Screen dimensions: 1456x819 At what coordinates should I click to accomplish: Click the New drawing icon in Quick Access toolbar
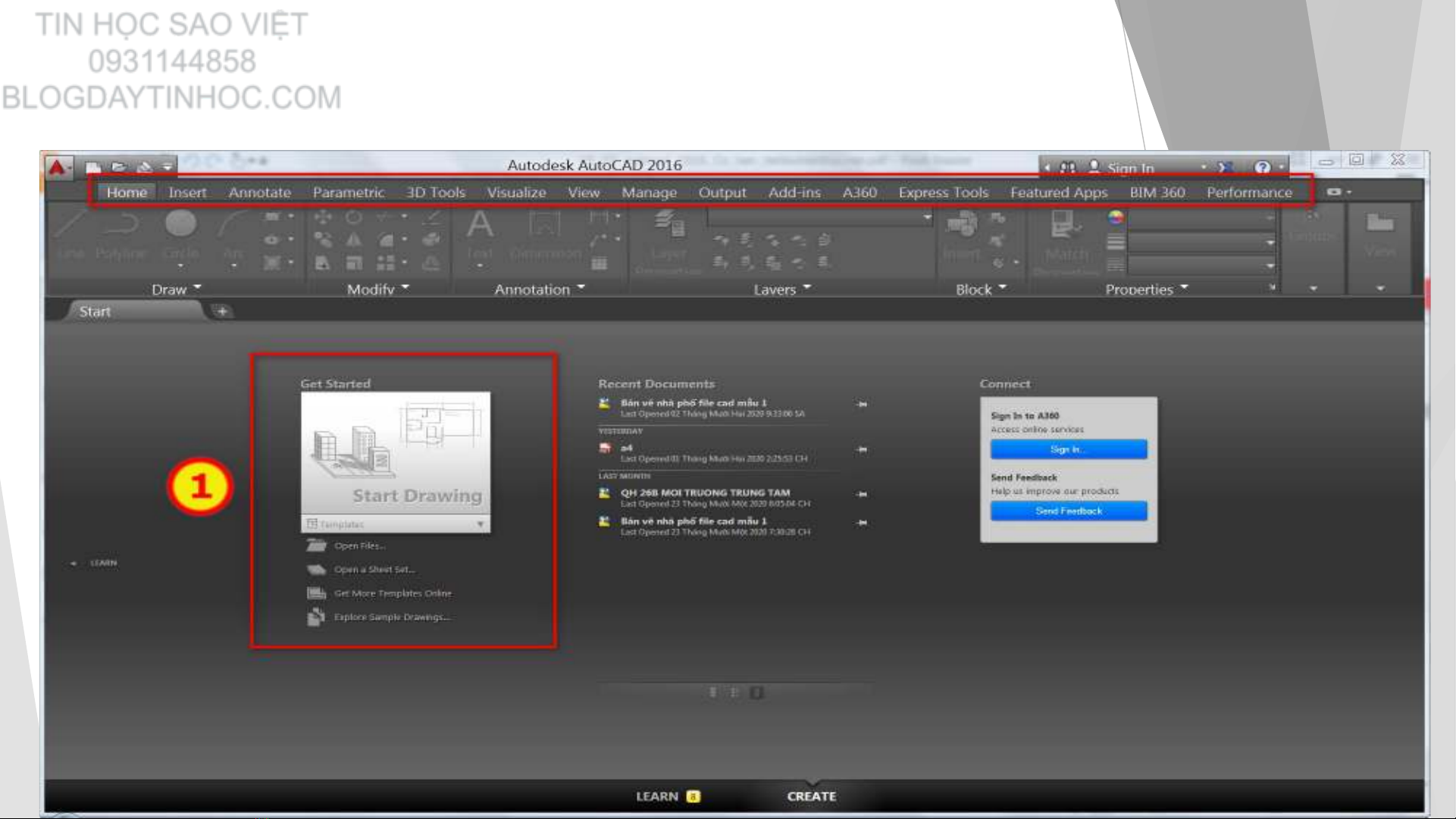coord(93,167)
